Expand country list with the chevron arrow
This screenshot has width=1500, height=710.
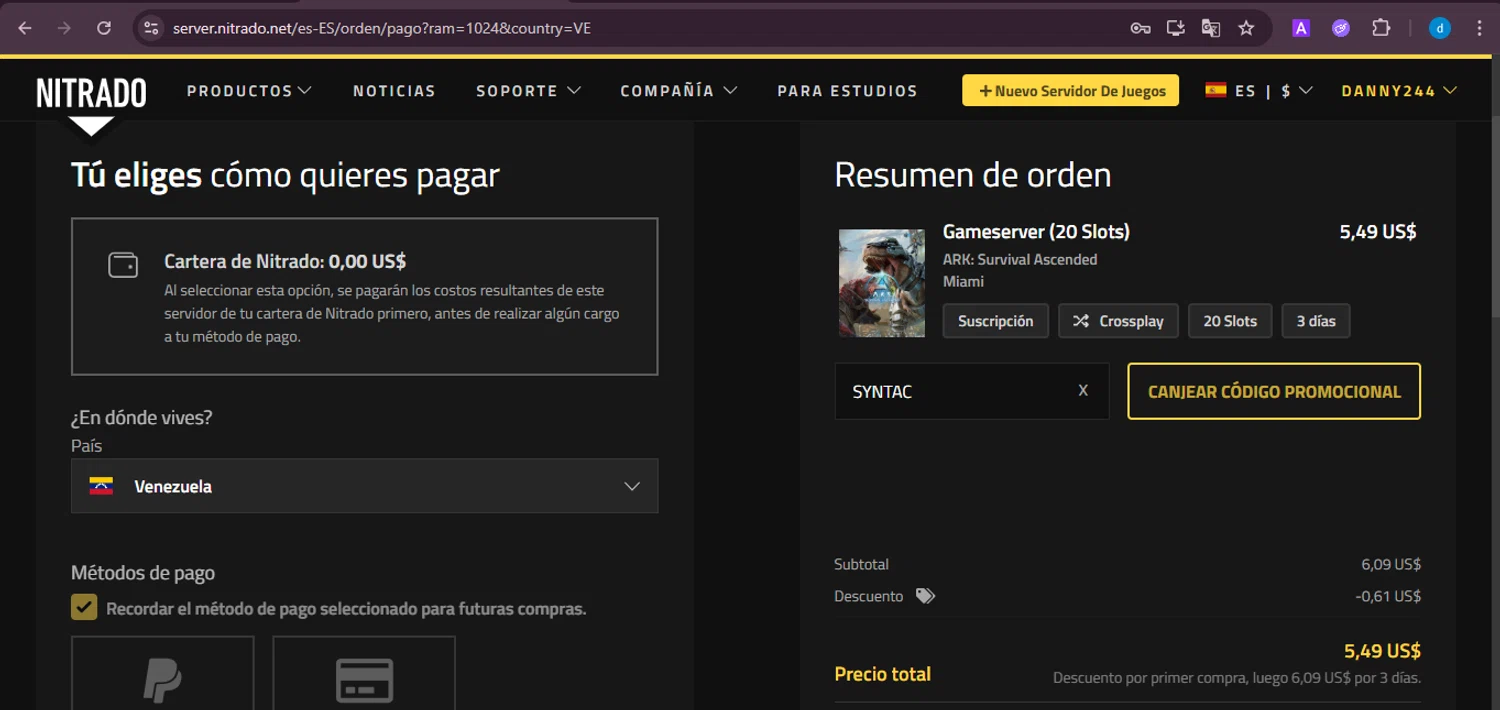632,486
